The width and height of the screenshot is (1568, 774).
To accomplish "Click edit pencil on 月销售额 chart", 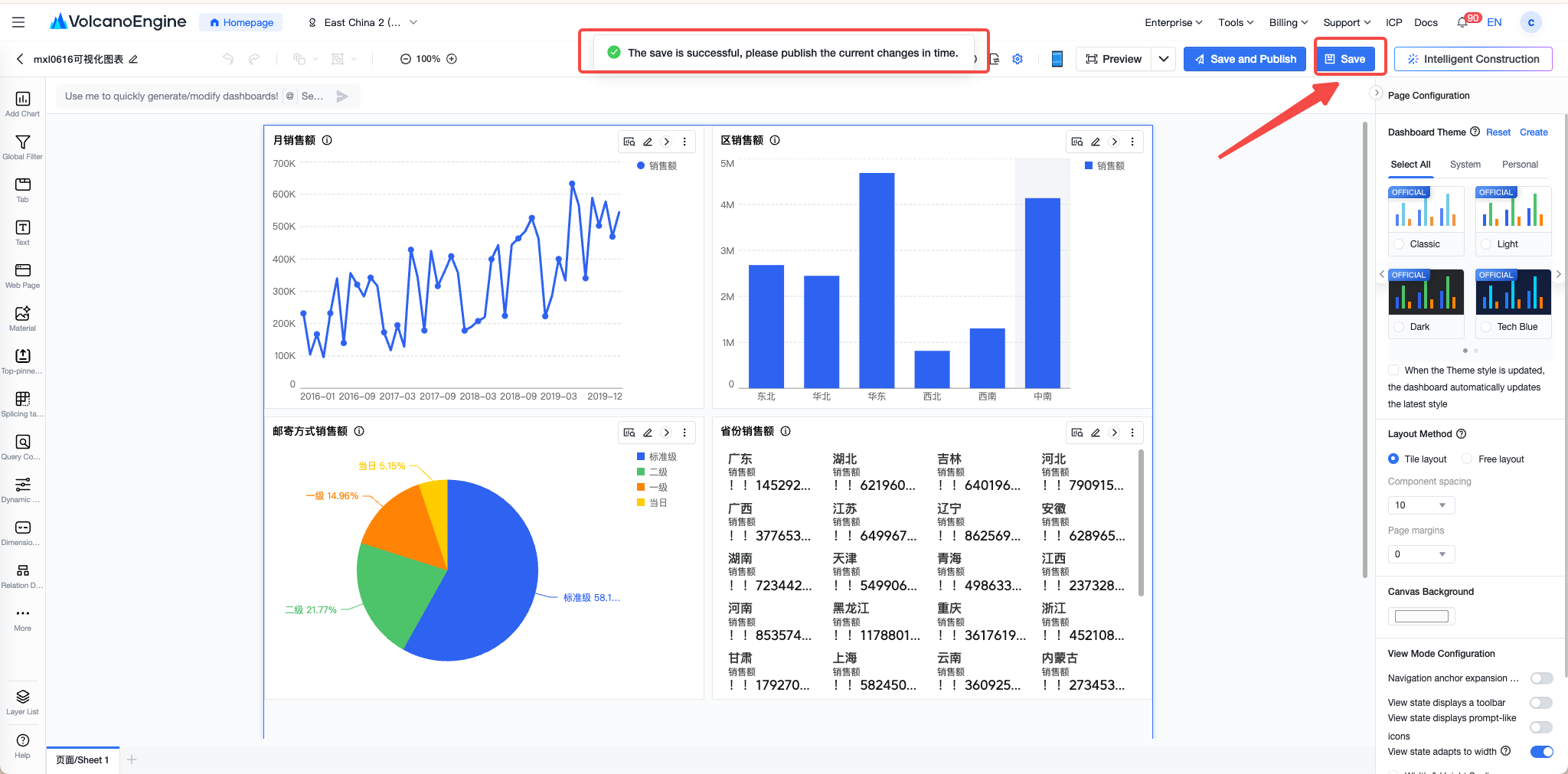I will tap(648, 142).
